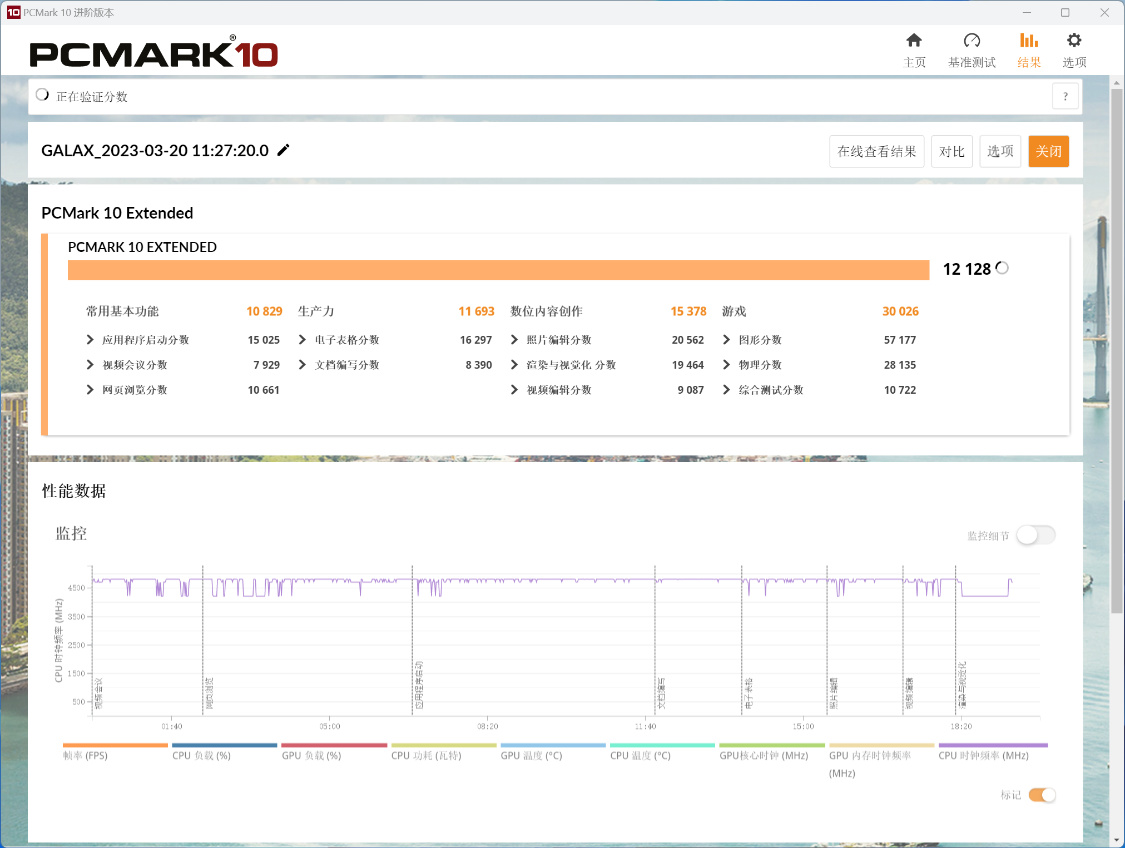This screenshot has width=1125, height=848.
Task: Select the GPU 温度 (°C) legend swatch
Action: pyautogui.click(x=553, y=745)
